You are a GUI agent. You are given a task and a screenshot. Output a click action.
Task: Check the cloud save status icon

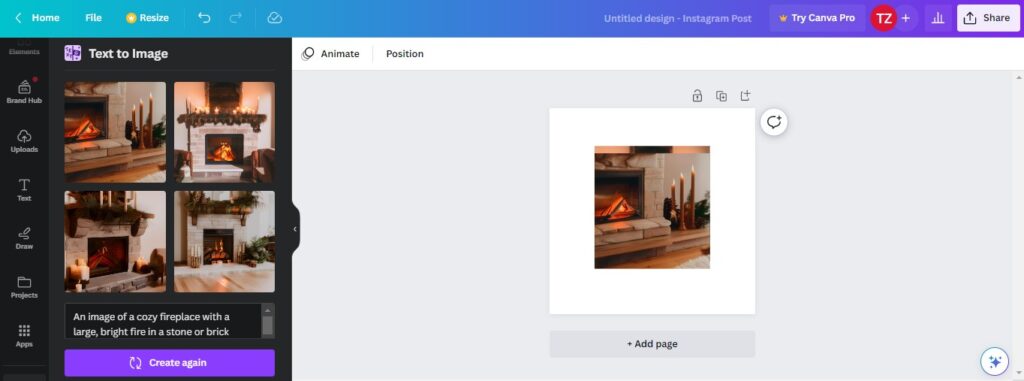click(x=275, y=18)
